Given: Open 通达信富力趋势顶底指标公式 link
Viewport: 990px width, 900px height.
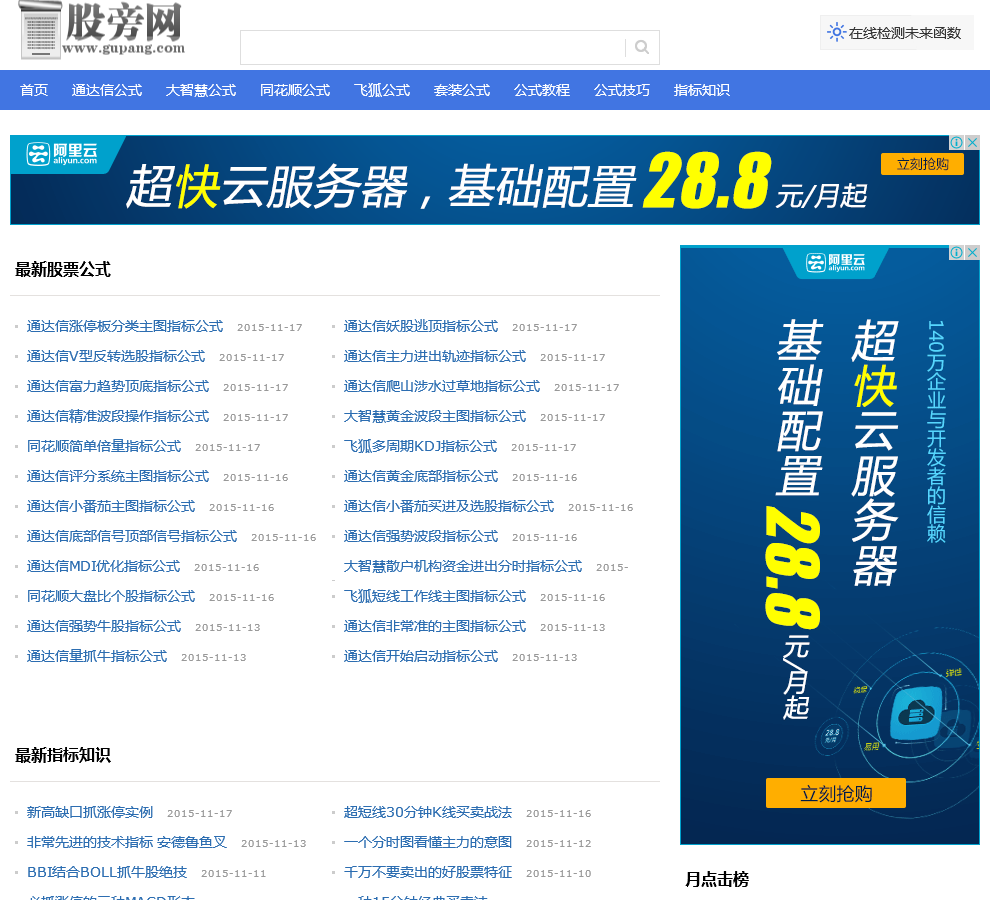Looking at the screenshot, I should click(118, 387).
